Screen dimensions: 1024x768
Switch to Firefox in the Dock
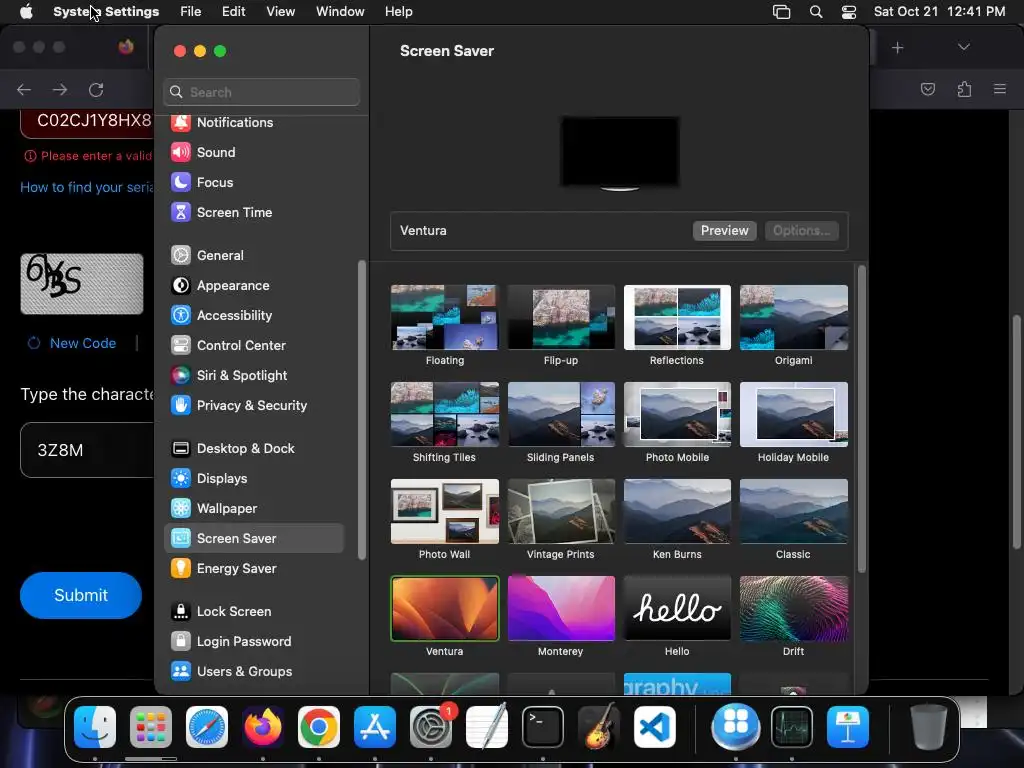pyautogui.click(x=263, y=727)
